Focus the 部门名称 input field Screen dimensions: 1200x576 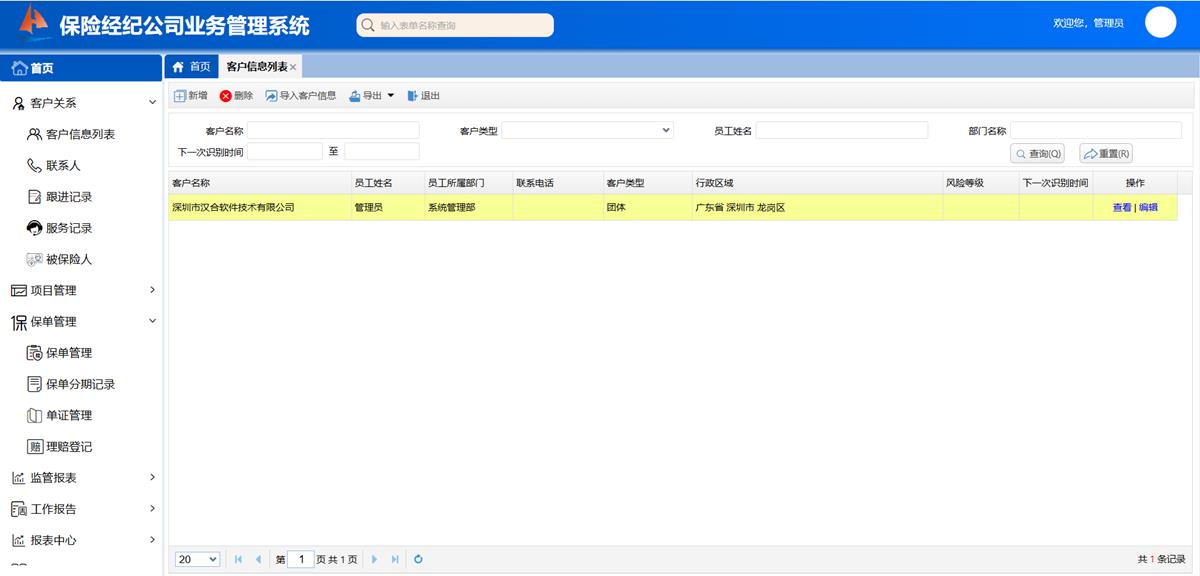pos(1096,130)
